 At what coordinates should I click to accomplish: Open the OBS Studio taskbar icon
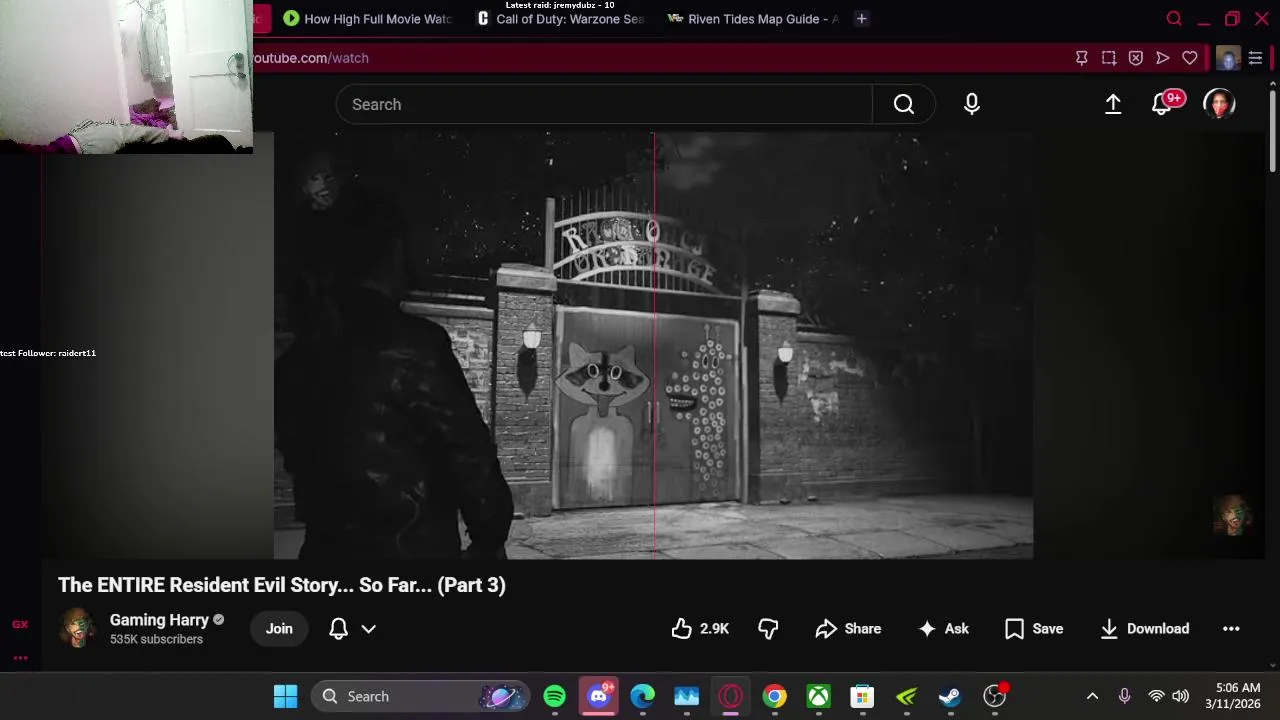click(994, 696)
